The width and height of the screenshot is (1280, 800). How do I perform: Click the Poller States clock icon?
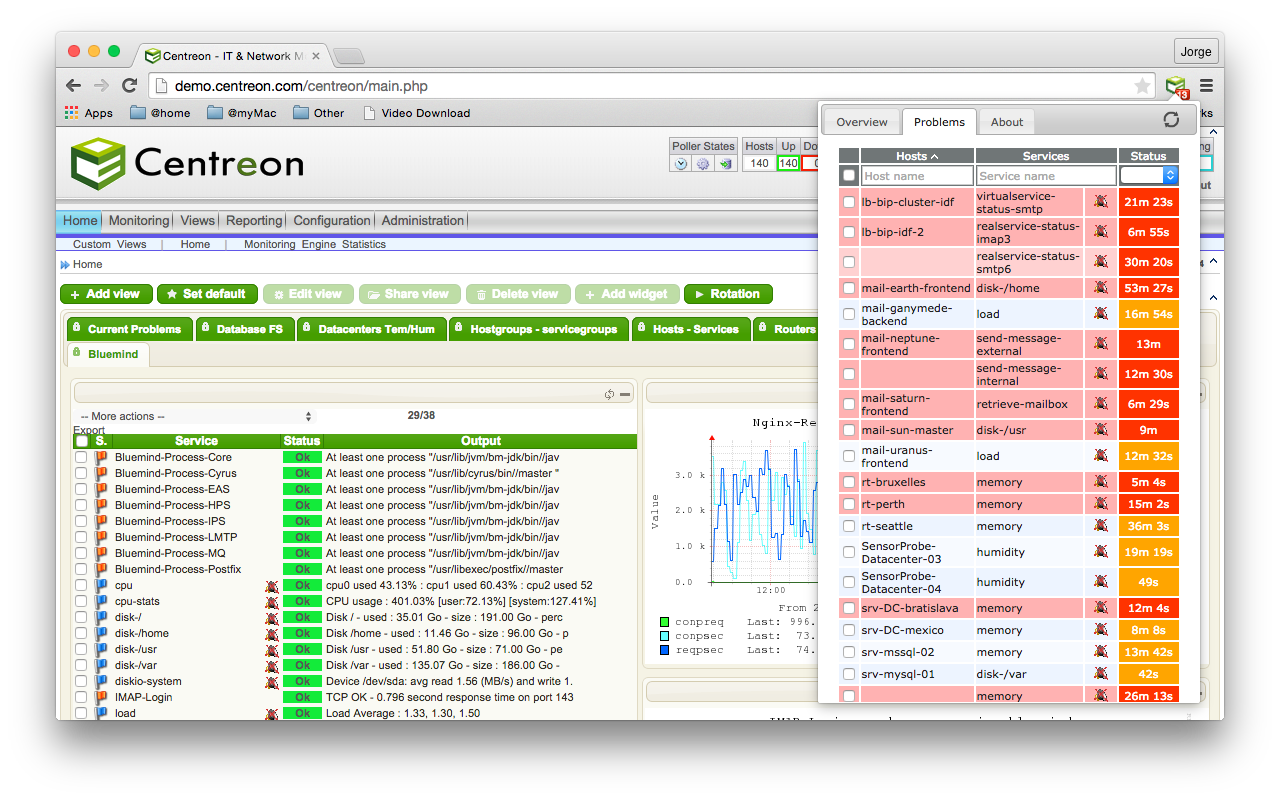point(681,163)
